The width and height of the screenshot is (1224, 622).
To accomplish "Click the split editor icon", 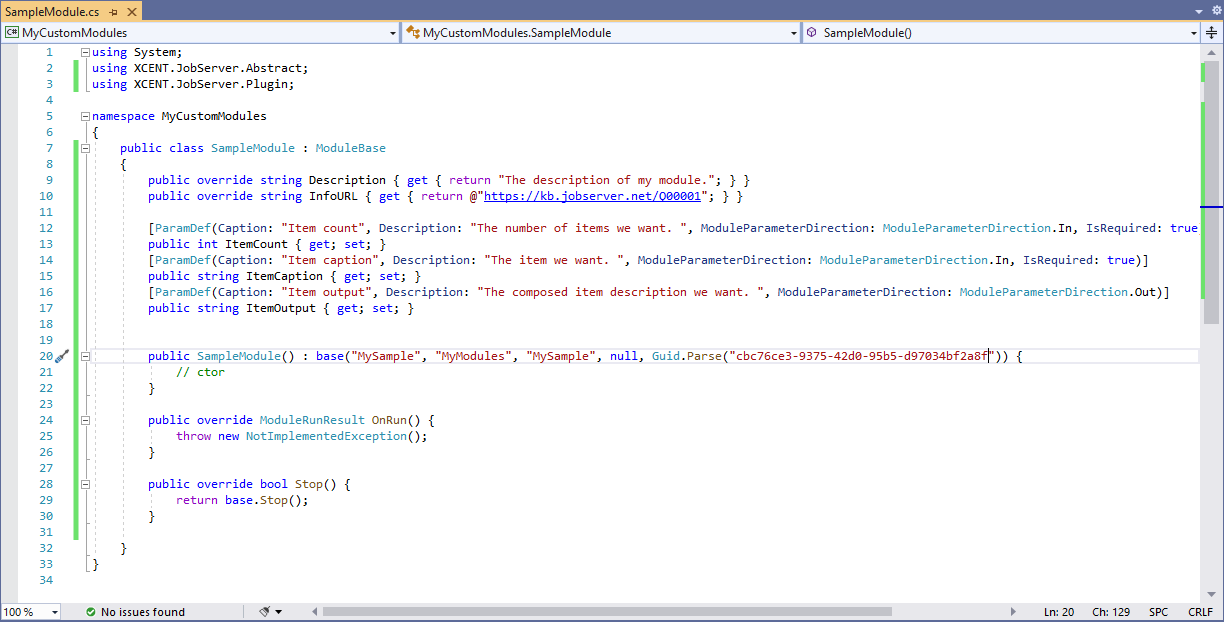I will point(1213,33).
